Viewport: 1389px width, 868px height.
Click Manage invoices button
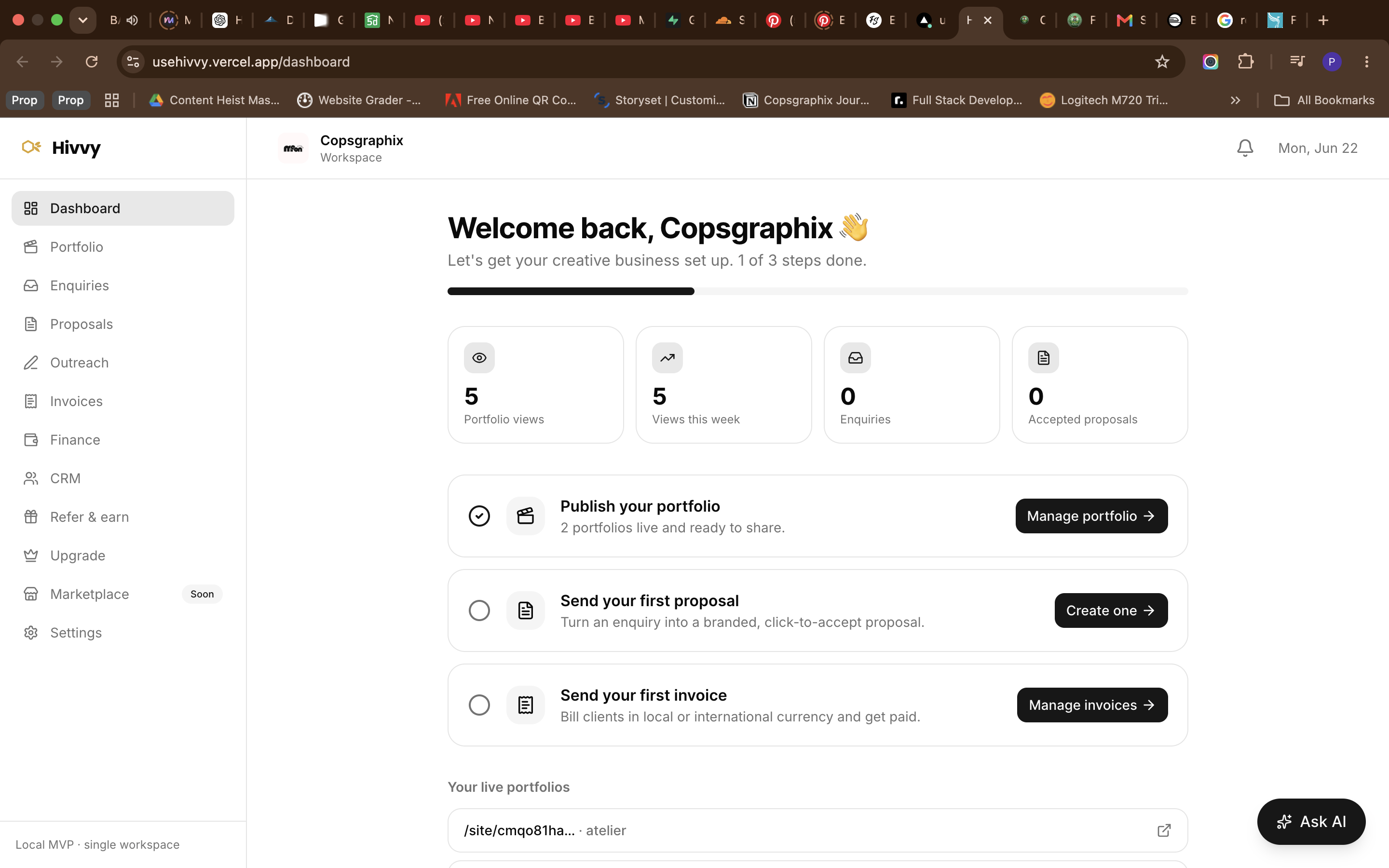[1092, 705]
